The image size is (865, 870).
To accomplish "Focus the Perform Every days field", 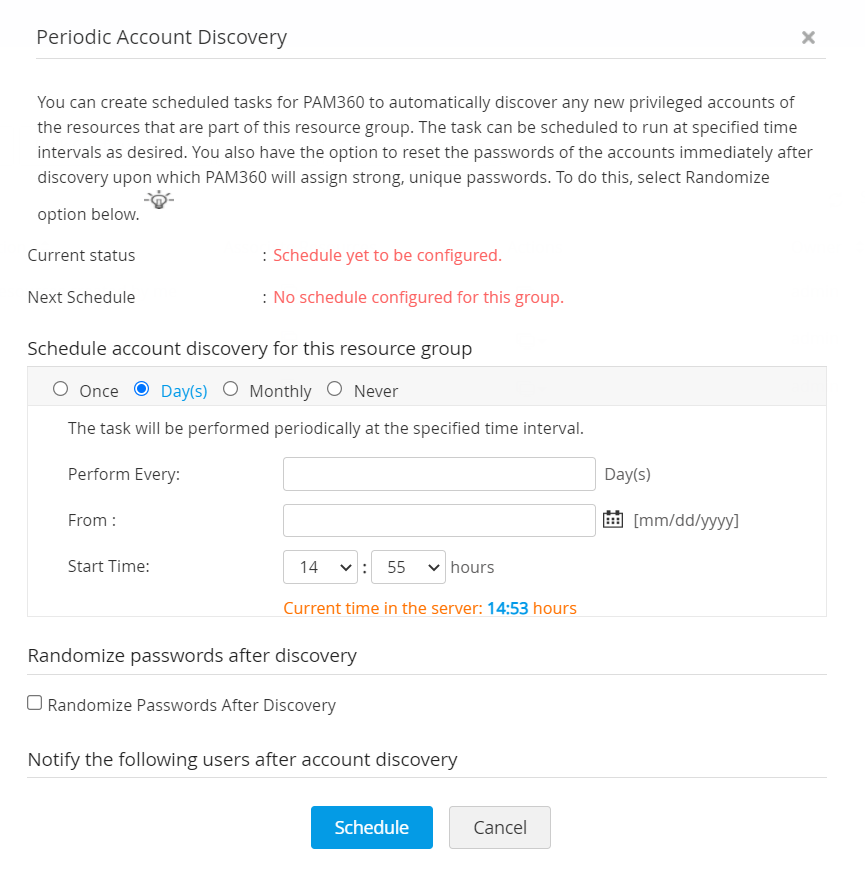I will (439, 474).
